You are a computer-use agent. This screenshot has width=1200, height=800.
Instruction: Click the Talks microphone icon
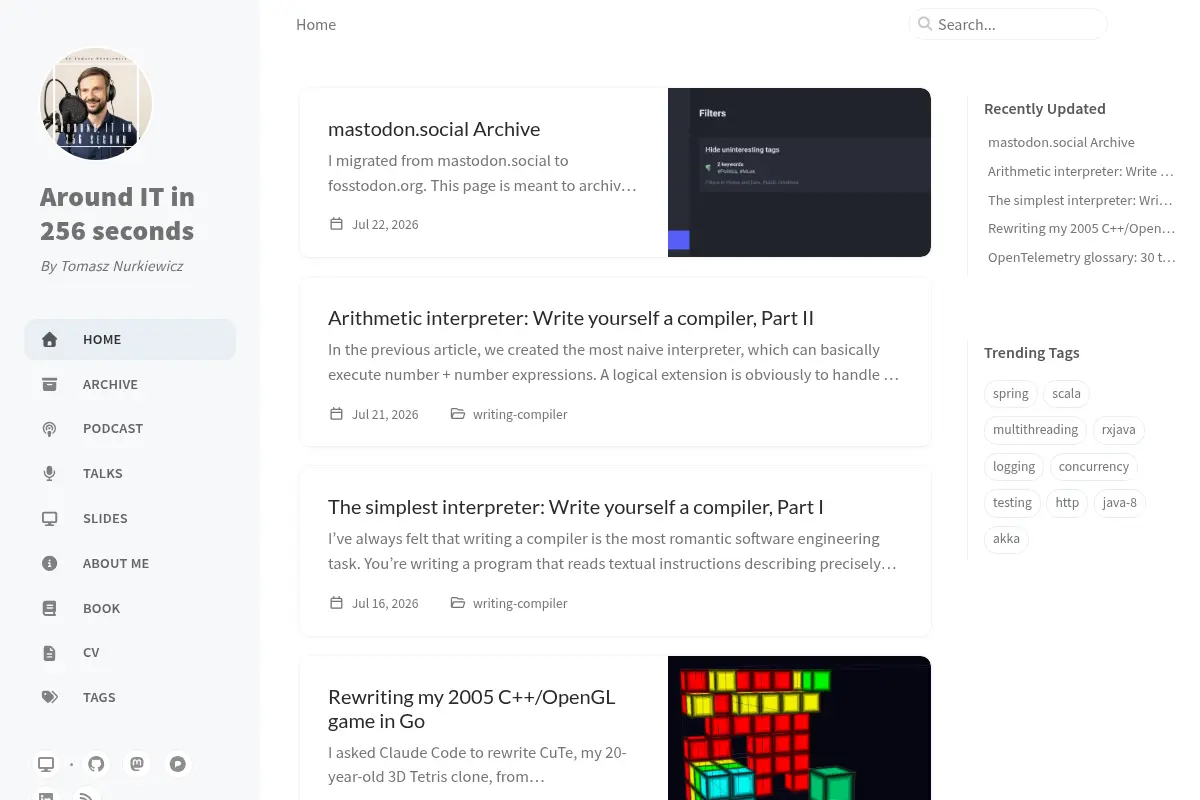[49, 473]
